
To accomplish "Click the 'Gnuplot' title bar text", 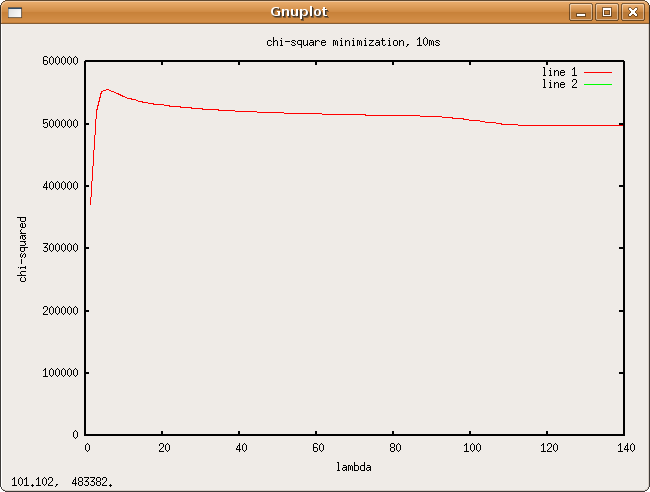I will (x=298, y=12).
